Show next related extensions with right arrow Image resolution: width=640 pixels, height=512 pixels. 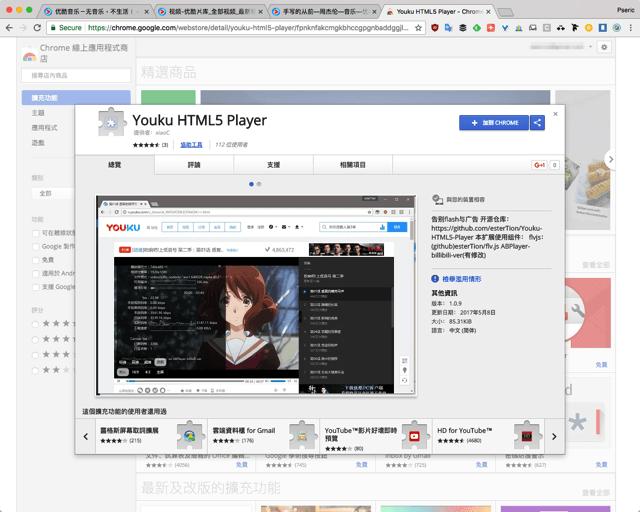pyautogui.click(x=554, y=436)
